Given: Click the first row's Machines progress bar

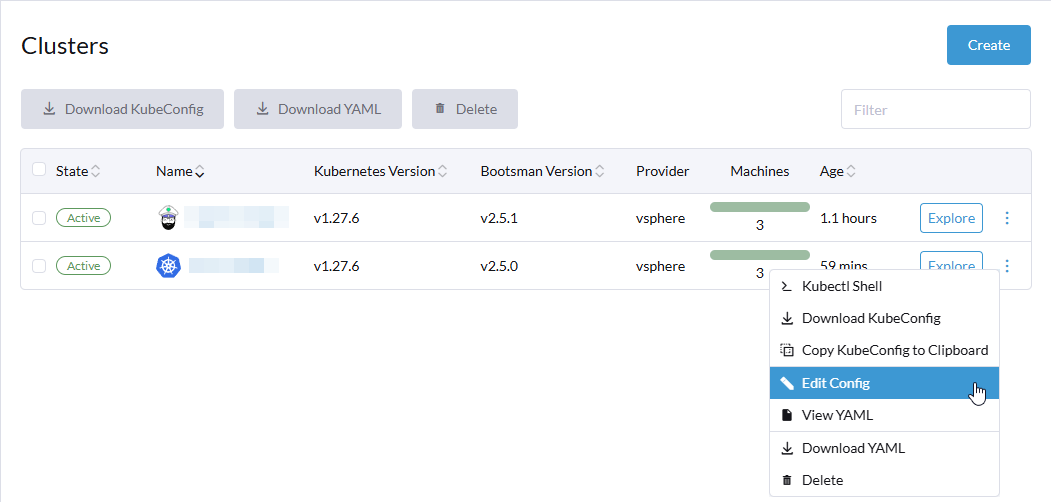Looking at the screenshot, I should [x=759, y=207].
